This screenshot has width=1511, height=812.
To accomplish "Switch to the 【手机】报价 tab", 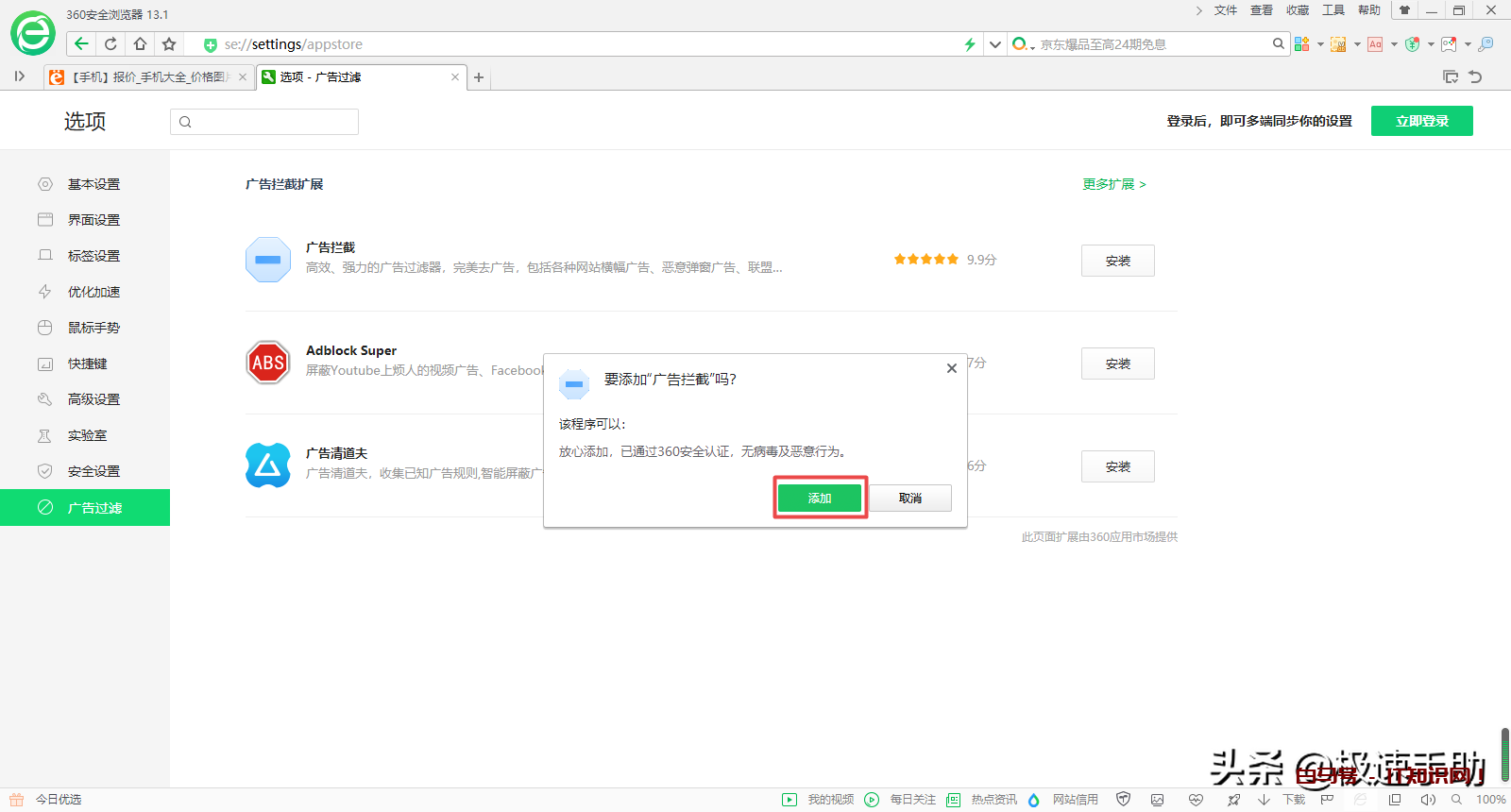I will click(x=149, y=77).
